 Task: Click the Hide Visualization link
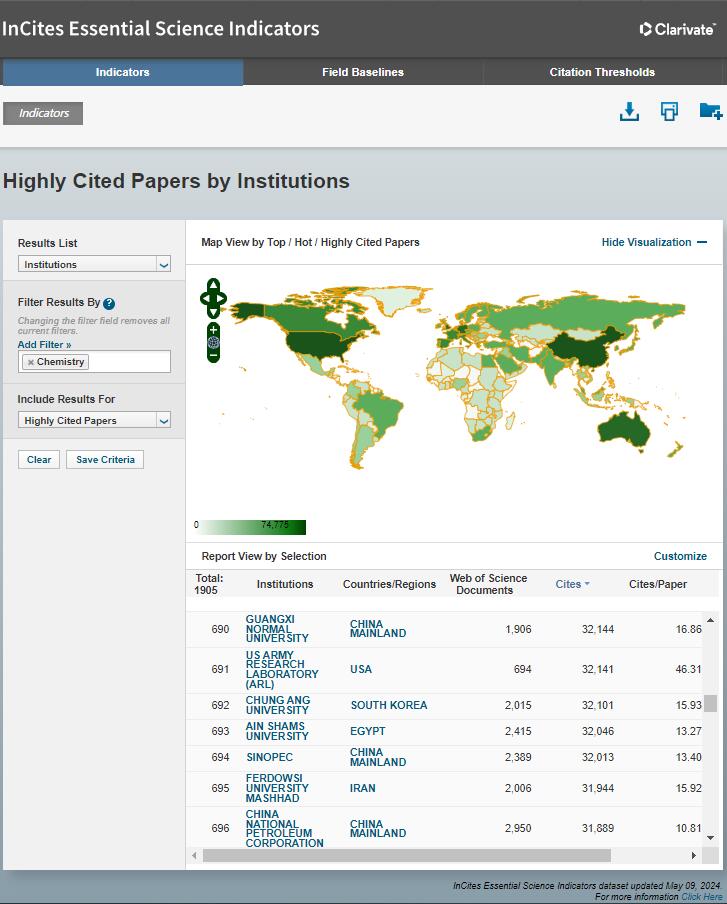[x=646, y=242]
